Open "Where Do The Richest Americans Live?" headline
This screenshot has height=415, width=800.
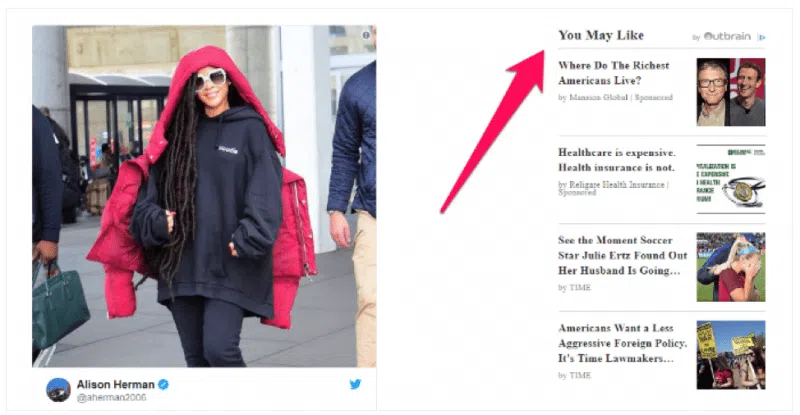(613, 73)
